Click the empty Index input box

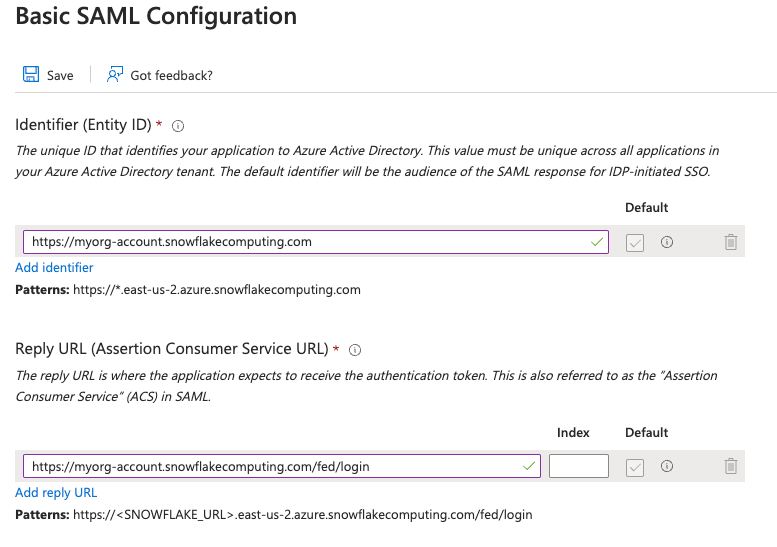pos(579,466)
